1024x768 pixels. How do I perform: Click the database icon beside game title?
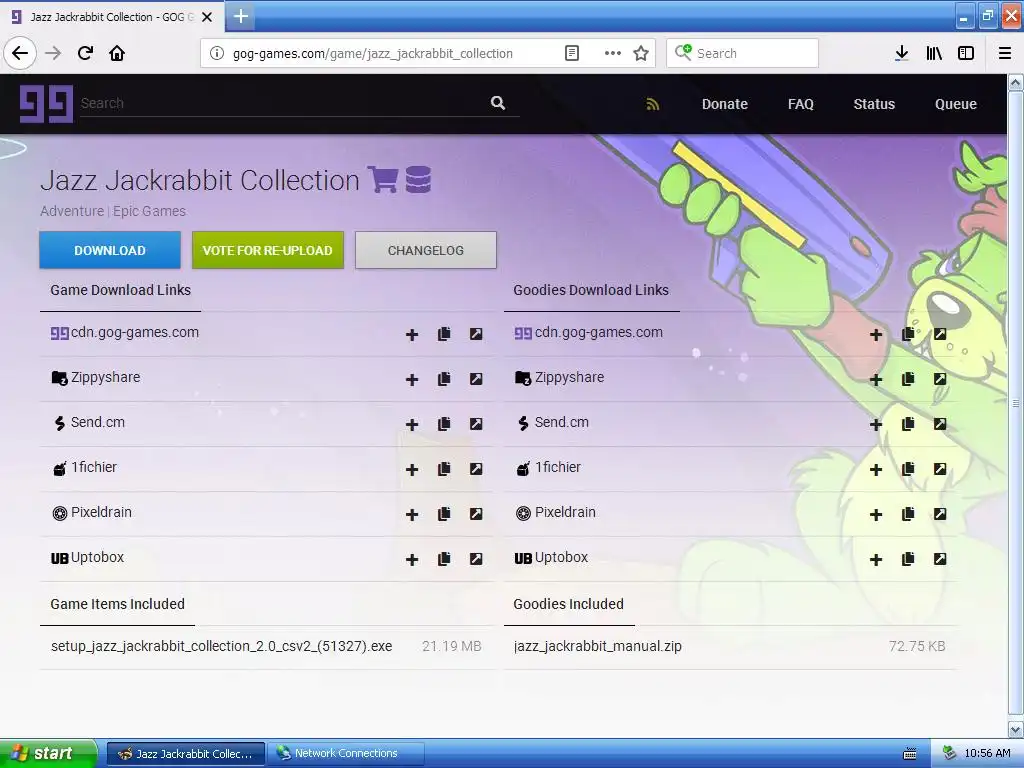pyautogui.click(x=418, y=179)
